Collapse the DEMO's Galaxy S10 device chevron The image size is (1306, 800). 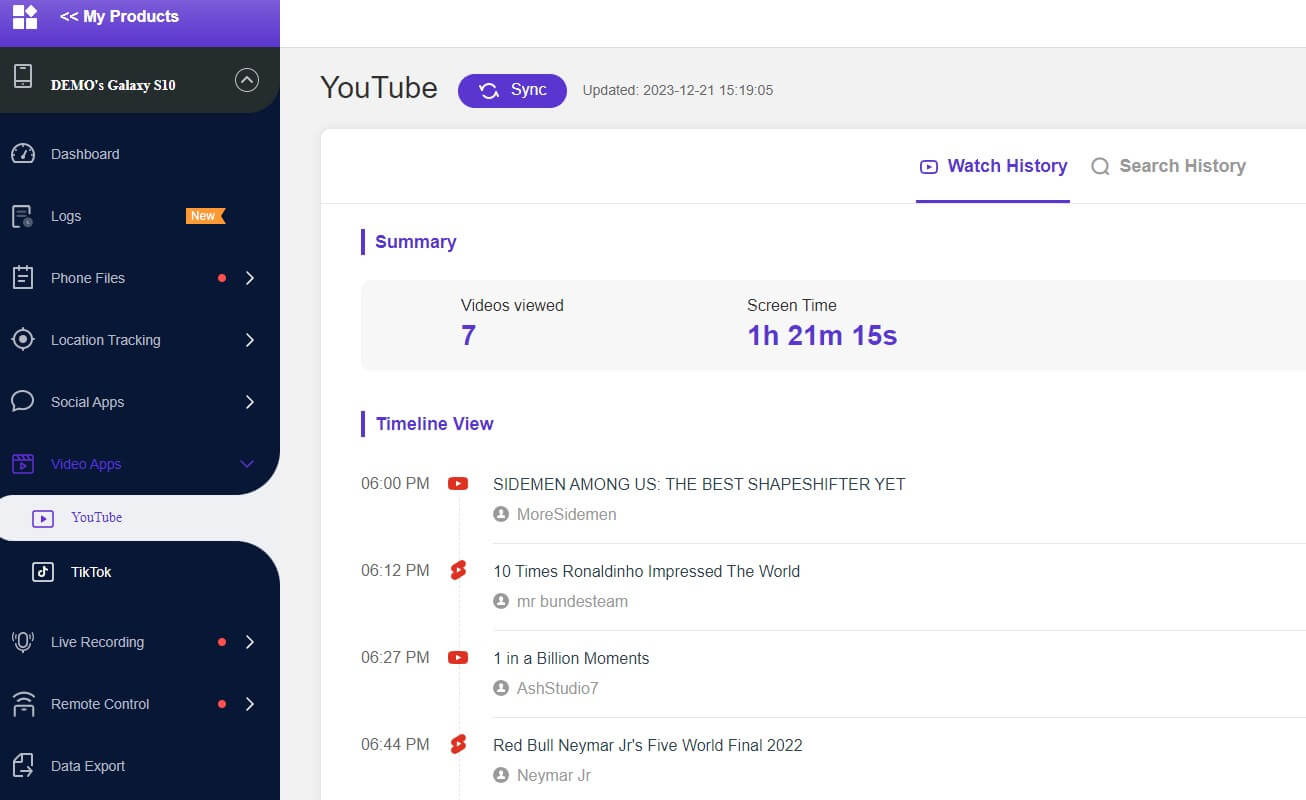click(x=246, y=80)
